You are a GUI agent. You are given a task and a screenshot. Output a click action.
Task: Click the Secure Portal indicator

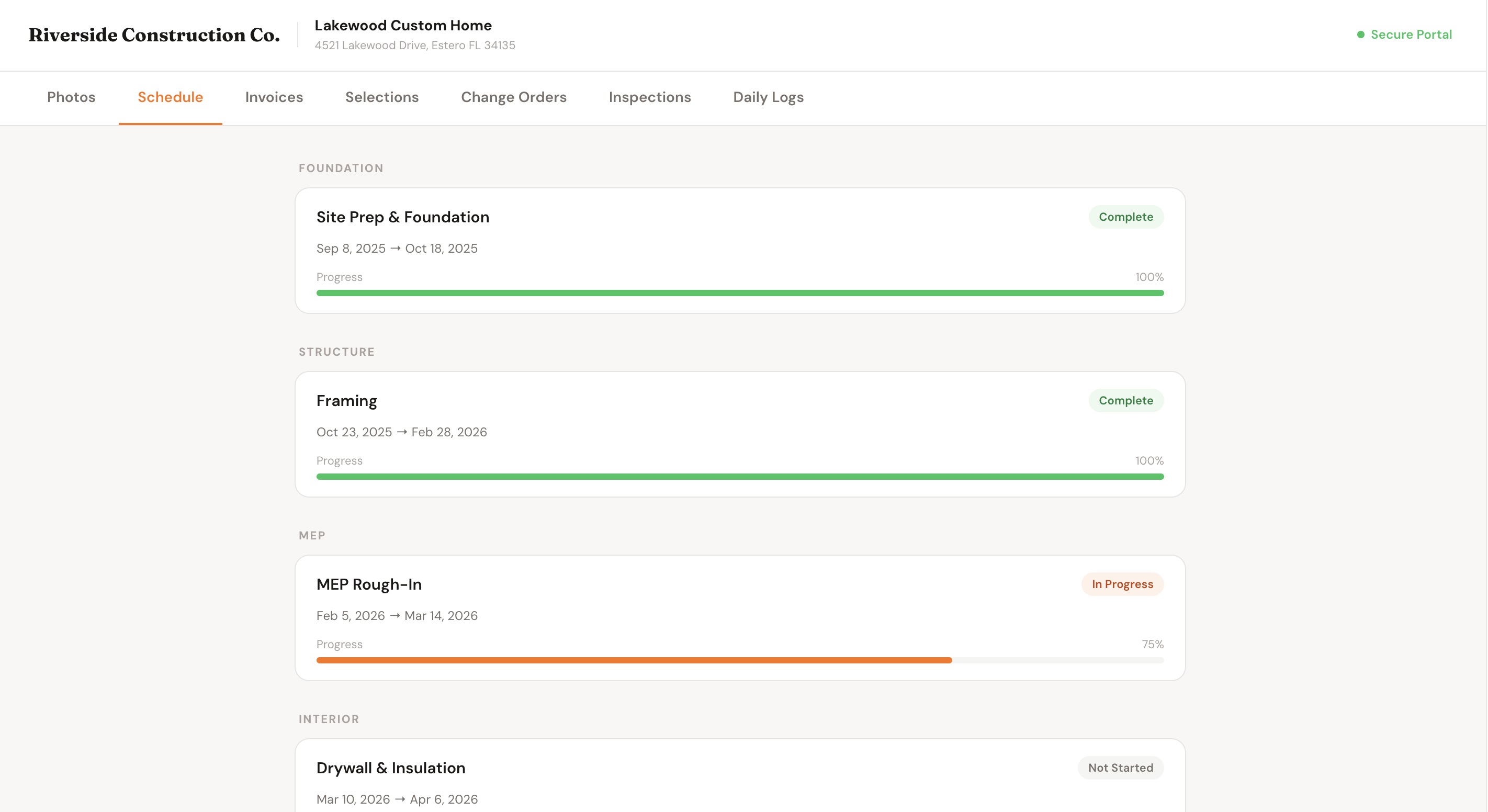pos(1412,35)
